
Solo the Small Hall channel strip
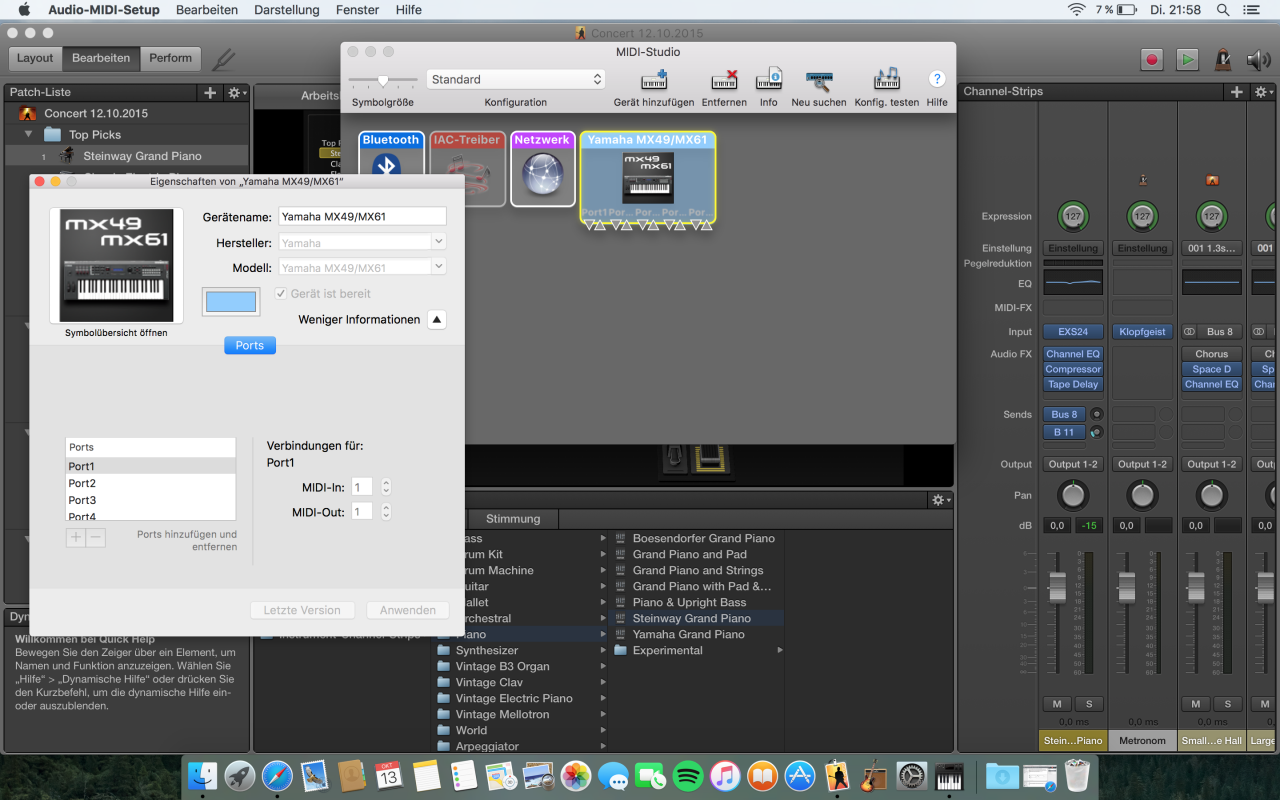click(1227, 704)
